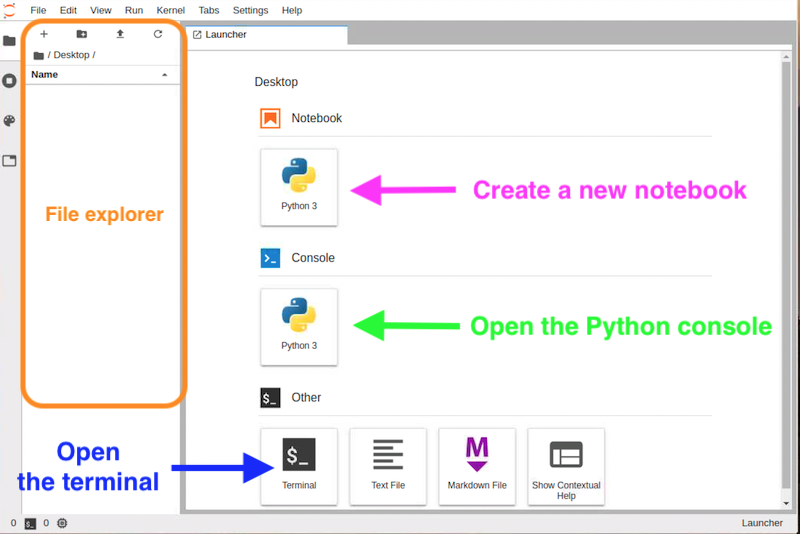Viewport: 800px width, 534px height.
Task: Toggle the file browser sidebar folder icon
Action: click(x=9, y=41)
